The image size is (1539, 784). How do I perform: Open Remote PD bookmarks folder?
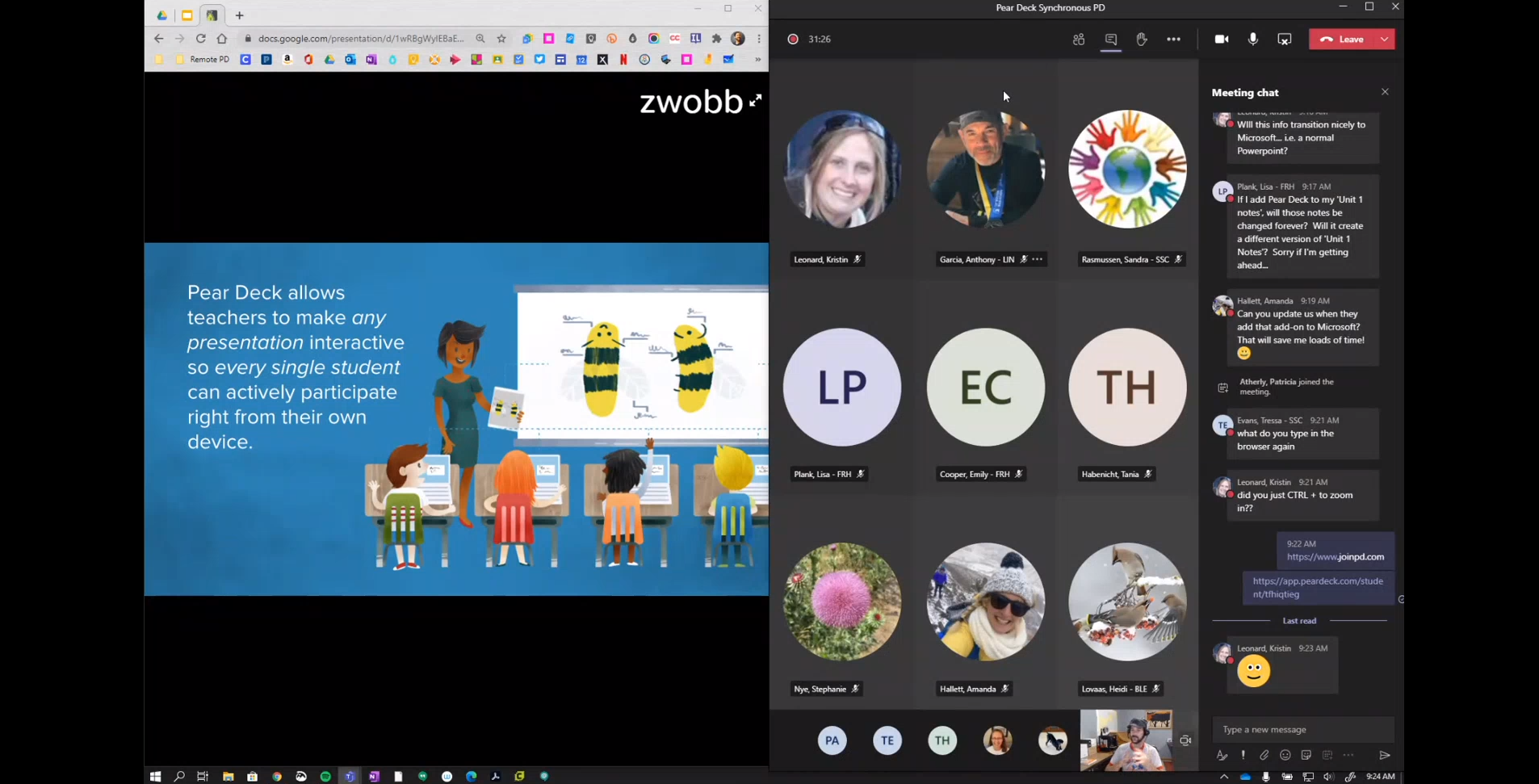(203, 60)
